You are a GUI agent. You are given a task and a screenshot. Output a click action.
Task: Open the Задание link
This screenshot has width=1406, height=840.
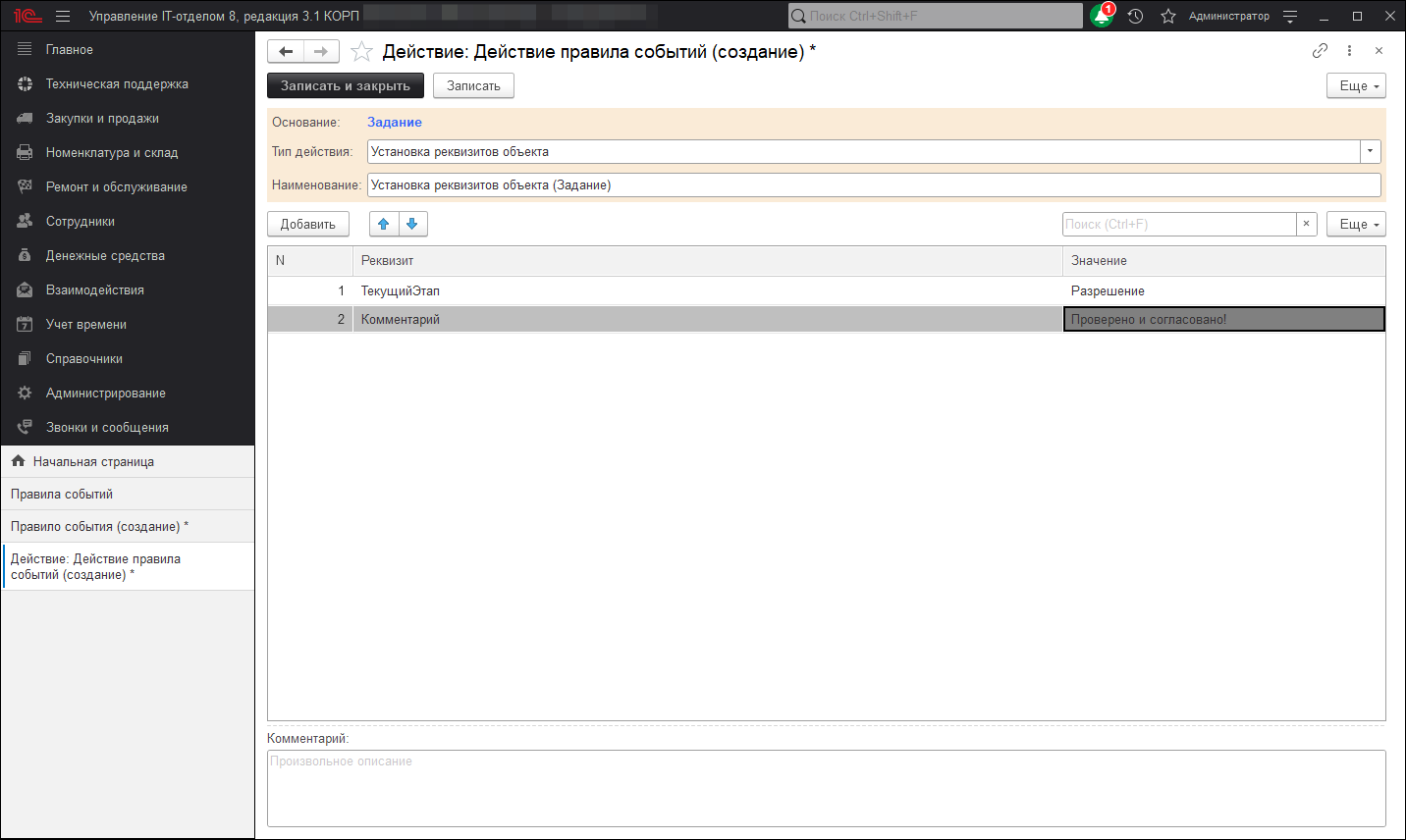pos(395,122)
